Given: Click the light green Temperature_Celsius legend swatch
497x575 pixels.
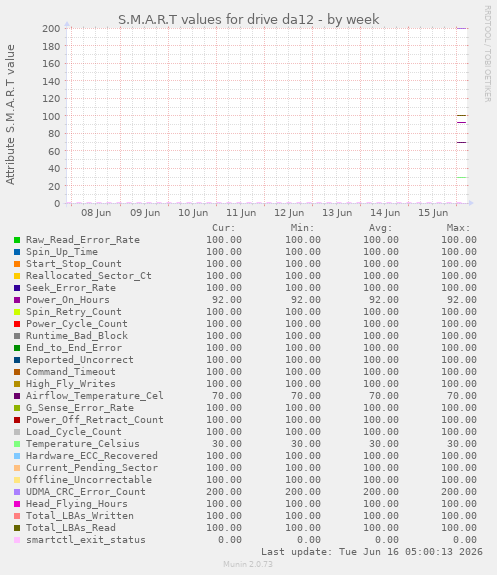Looking at the screenshot, I should coord(17,444).
